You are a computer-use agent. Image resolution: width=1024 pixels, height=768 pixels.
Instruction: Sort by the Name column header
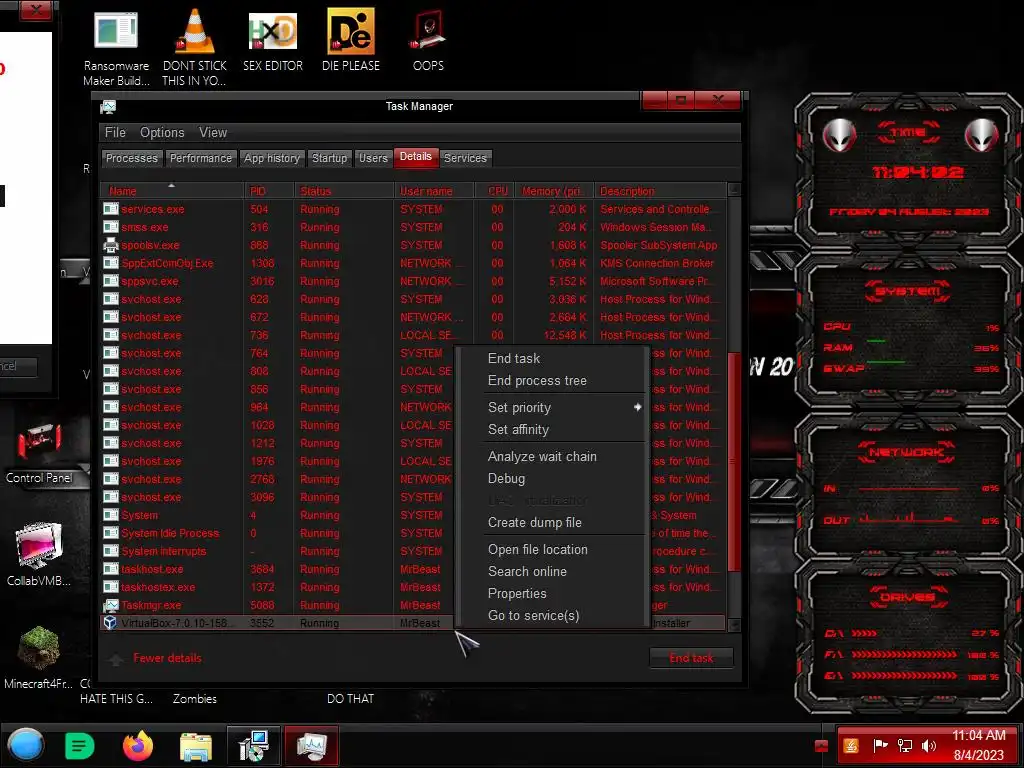[171, 191]
